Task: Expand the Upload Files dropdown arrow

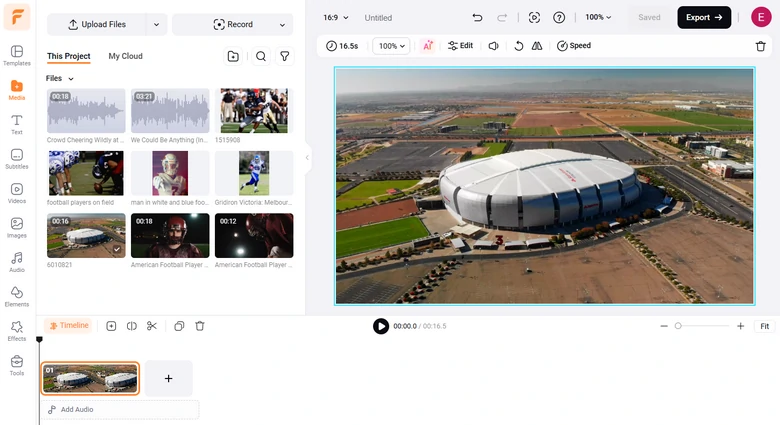Action: pos(156,24)
